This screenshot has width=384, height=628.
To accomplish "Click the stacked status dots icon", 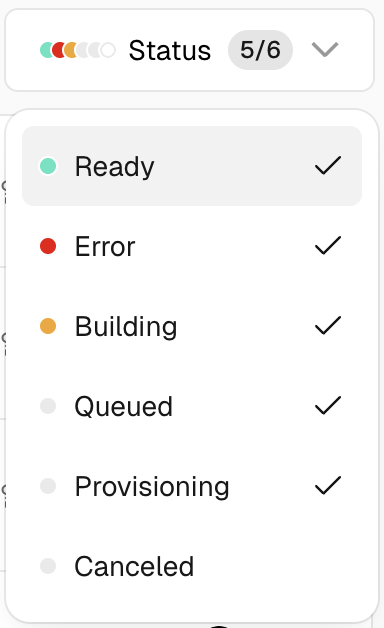I will (78, 50).
